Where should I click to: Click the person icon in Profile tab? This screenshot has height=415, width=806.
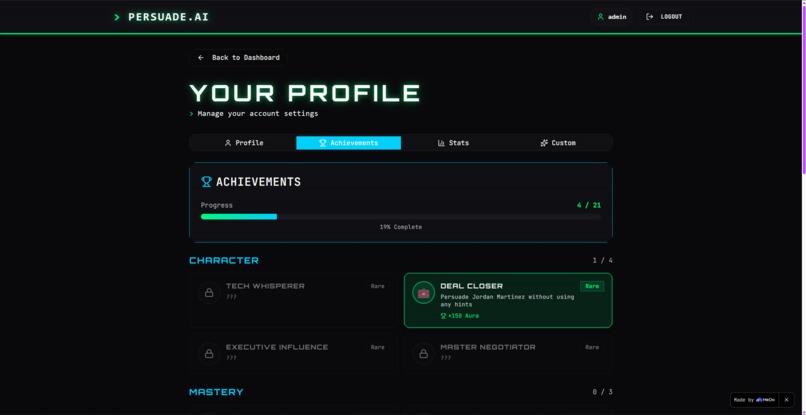pos(228,143)
